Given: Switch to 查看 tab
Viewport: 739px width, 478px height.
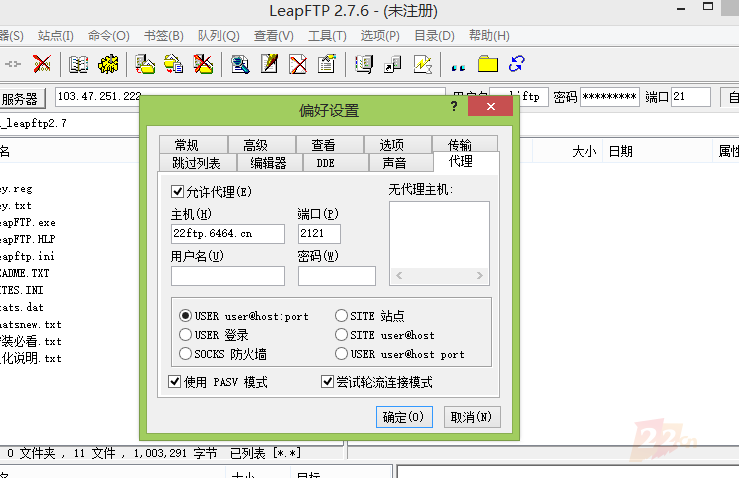Looking at the screenshot, I should (x=330, y=145).
